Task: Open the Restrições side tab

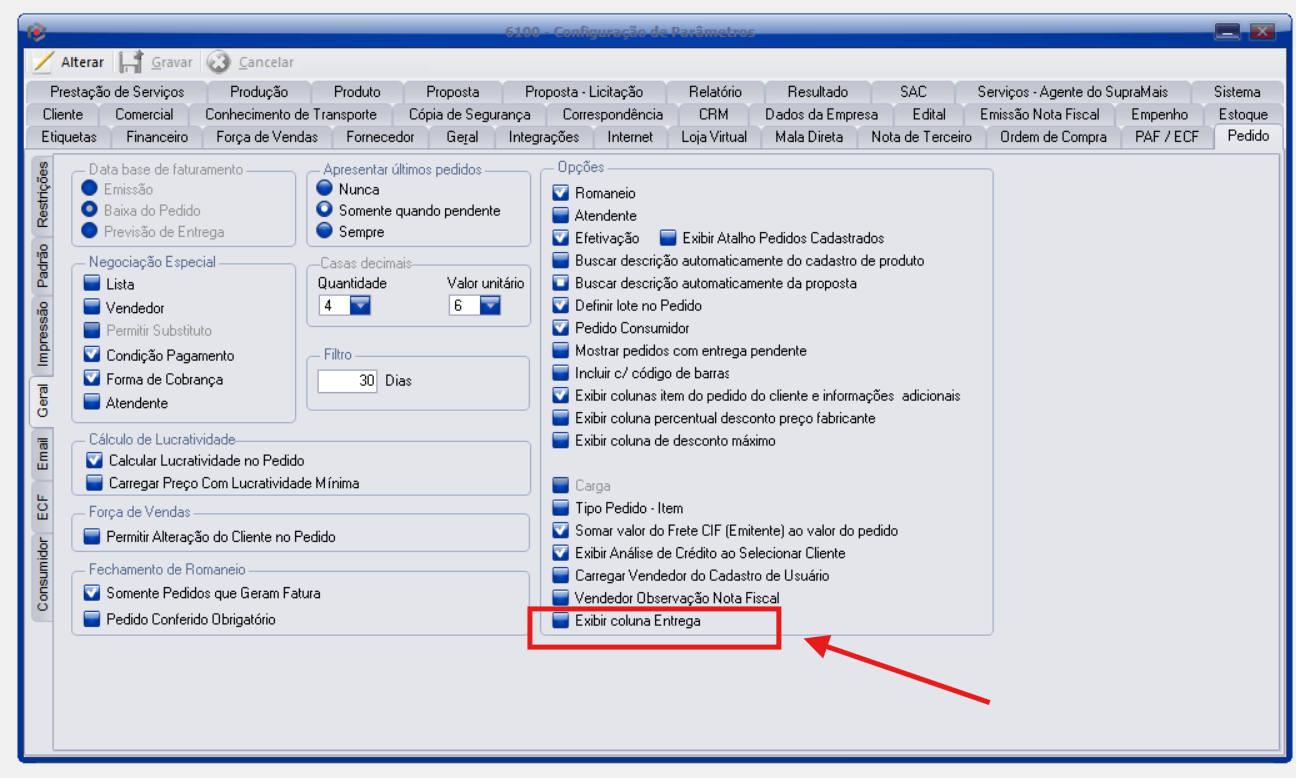Action: tap(42, 194)
